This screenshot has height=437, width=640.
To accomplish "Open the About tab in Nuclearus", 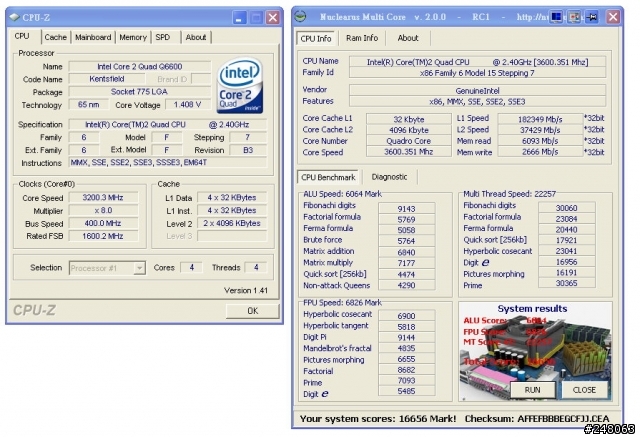I will click(x=408, y=38).
